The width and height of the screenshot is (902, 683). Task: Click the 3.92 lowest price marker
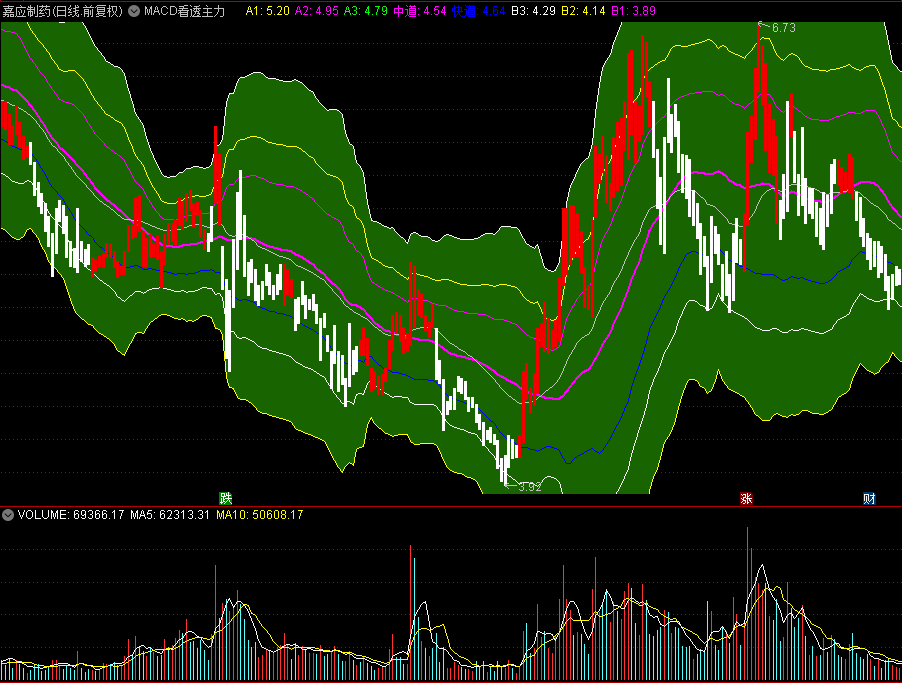530,487
